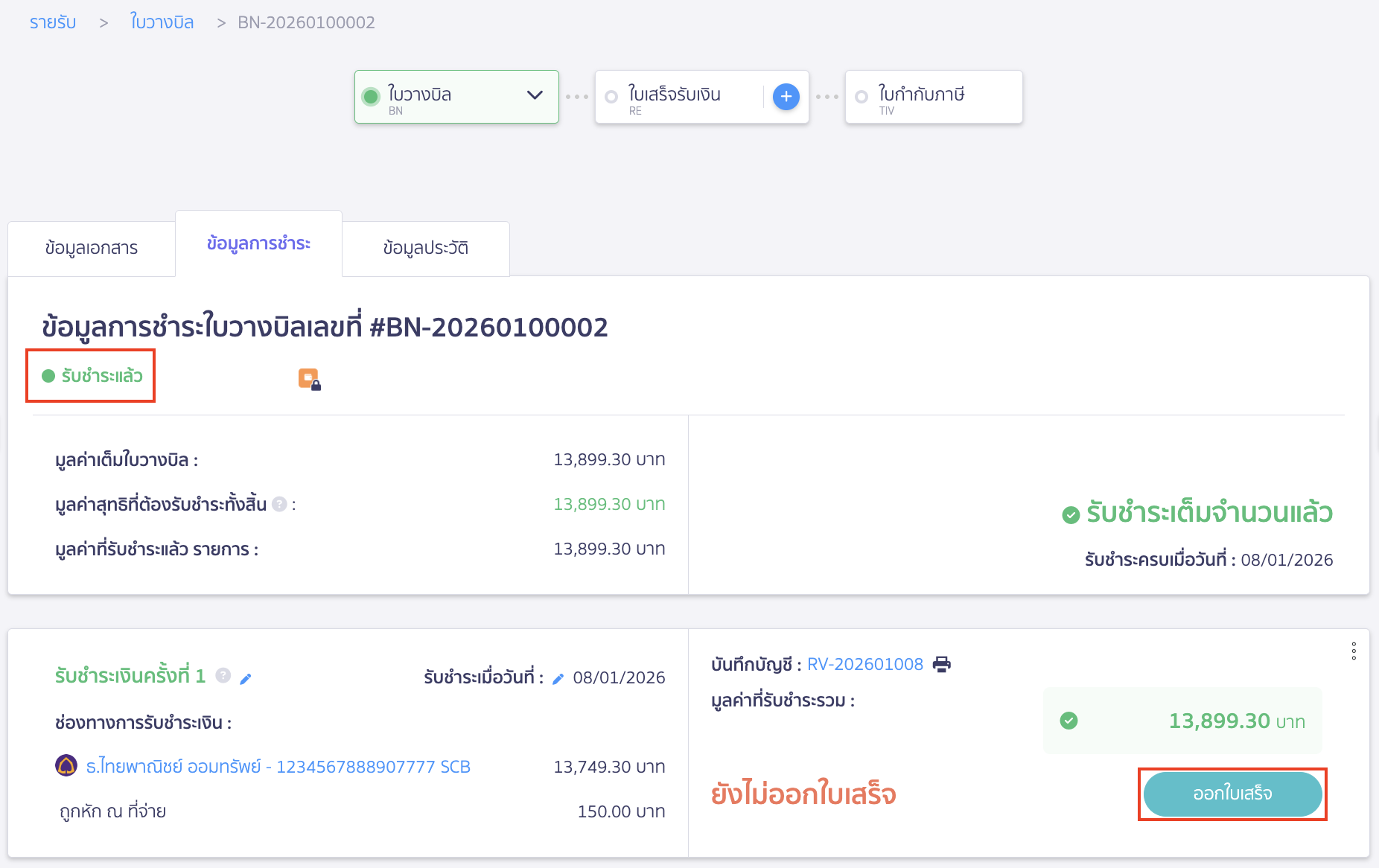Expand the ใบวางบิล BN dropdown chevron

coord(533,96)
